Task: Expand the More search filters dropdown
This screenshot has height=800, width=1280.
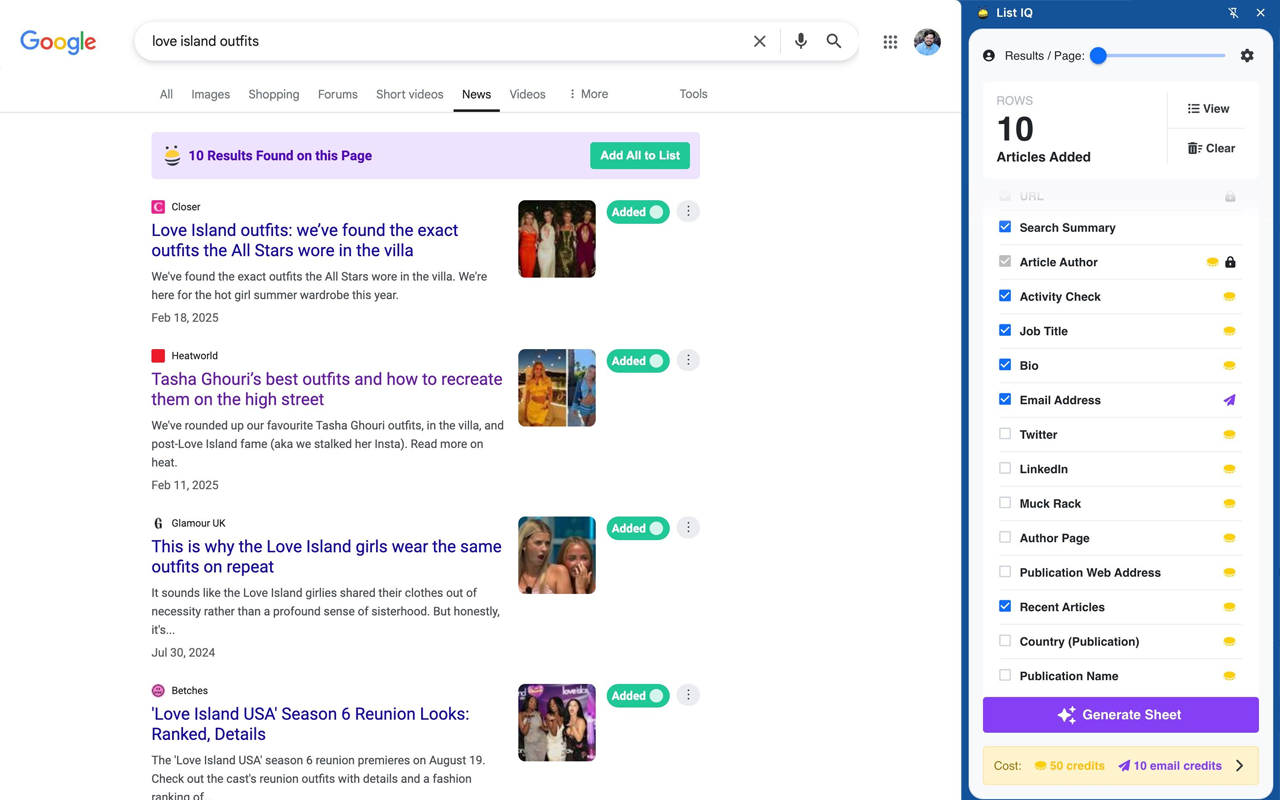Action: [x=587, y=93]
